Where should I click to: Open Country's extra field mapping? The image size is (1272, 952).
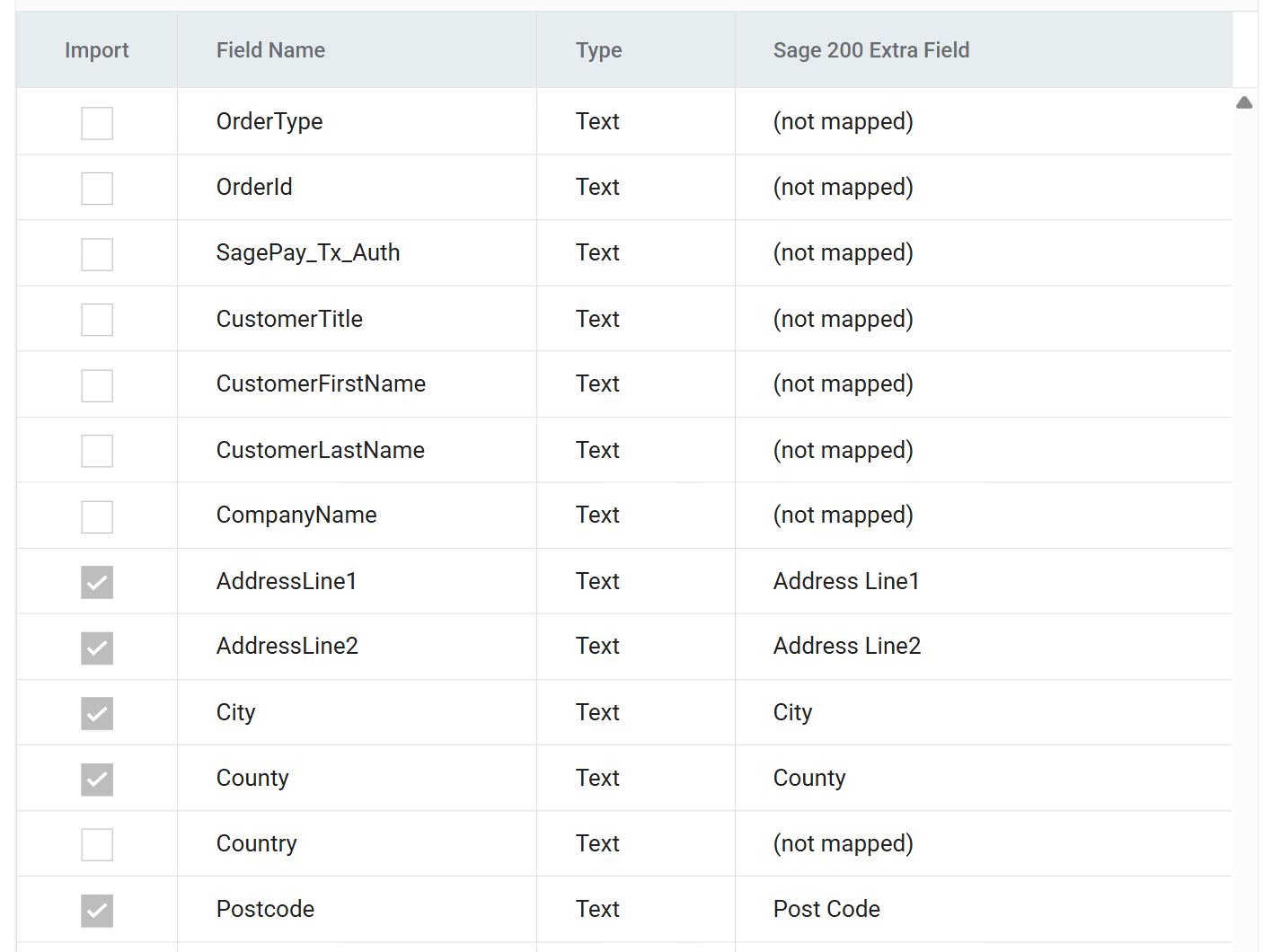coord(983,843)
